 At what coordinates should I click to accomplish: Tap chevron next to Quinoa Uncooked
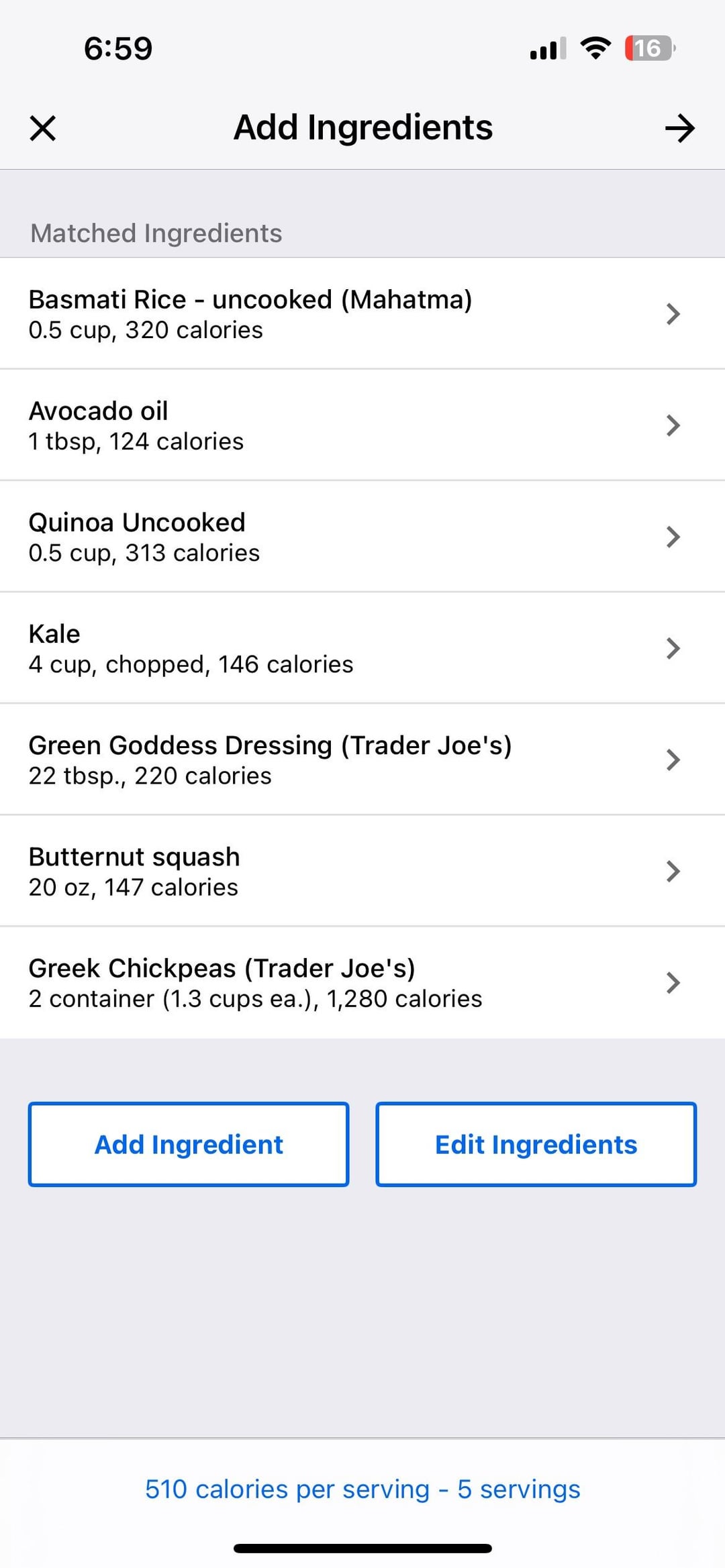673,537
